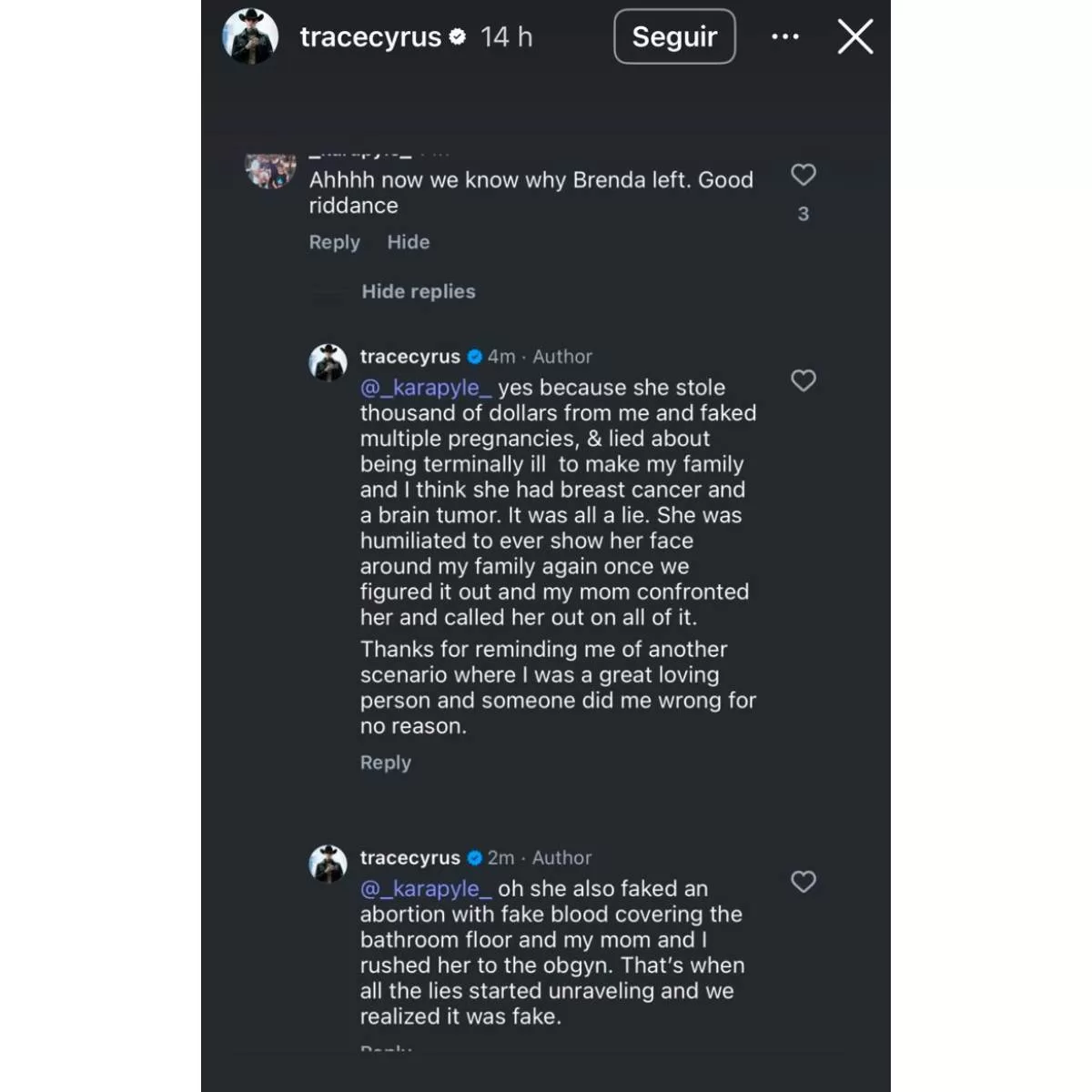1092x1092 pixels.
Task: Hide the Brenda left comment
Action: point(408,242)
